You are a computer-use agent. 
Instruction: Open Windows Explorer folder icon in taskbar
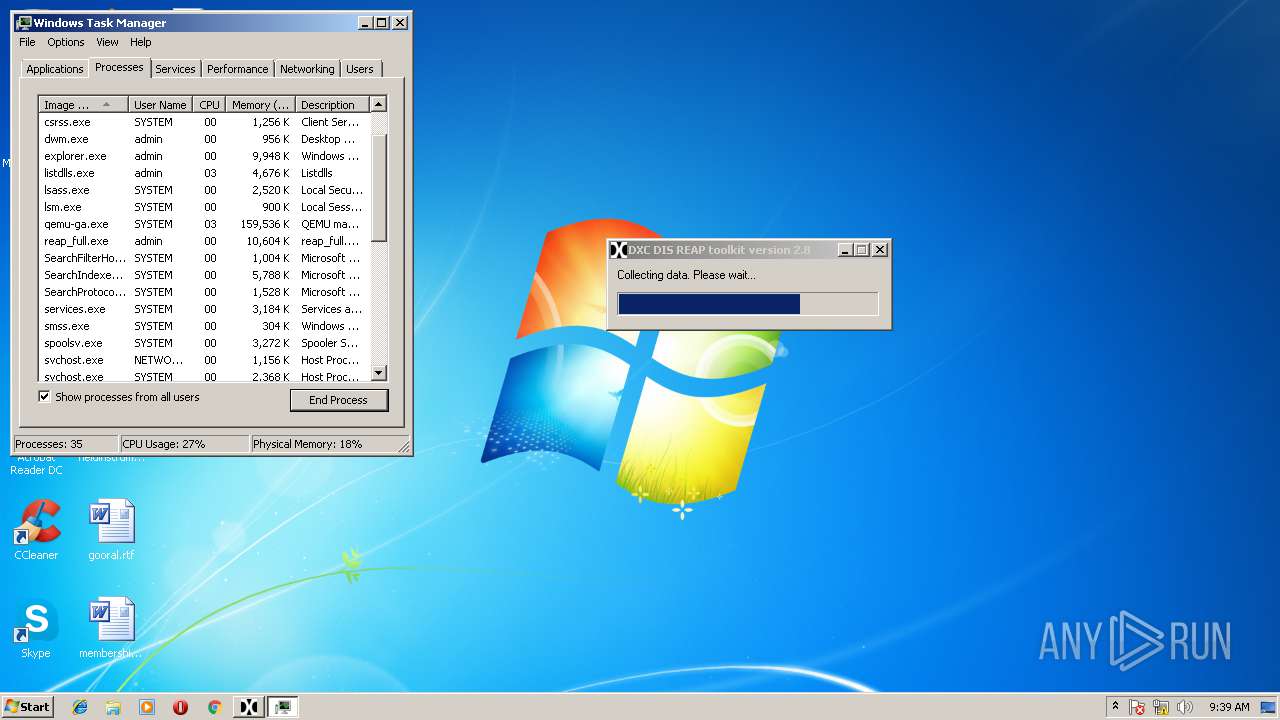click(x=113, y=707)
